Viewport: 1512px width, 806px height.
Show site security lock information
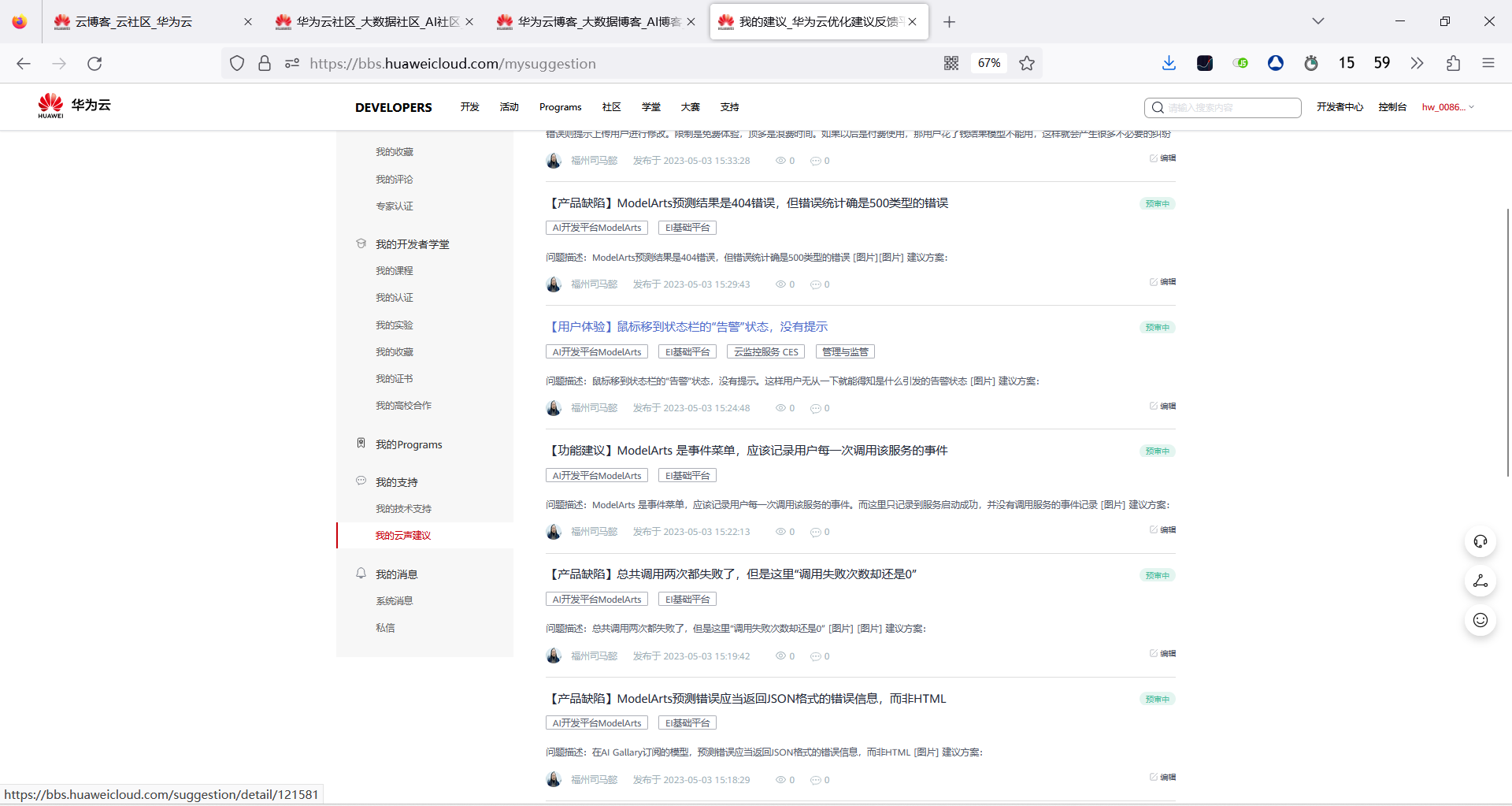[x=265, y=63]
